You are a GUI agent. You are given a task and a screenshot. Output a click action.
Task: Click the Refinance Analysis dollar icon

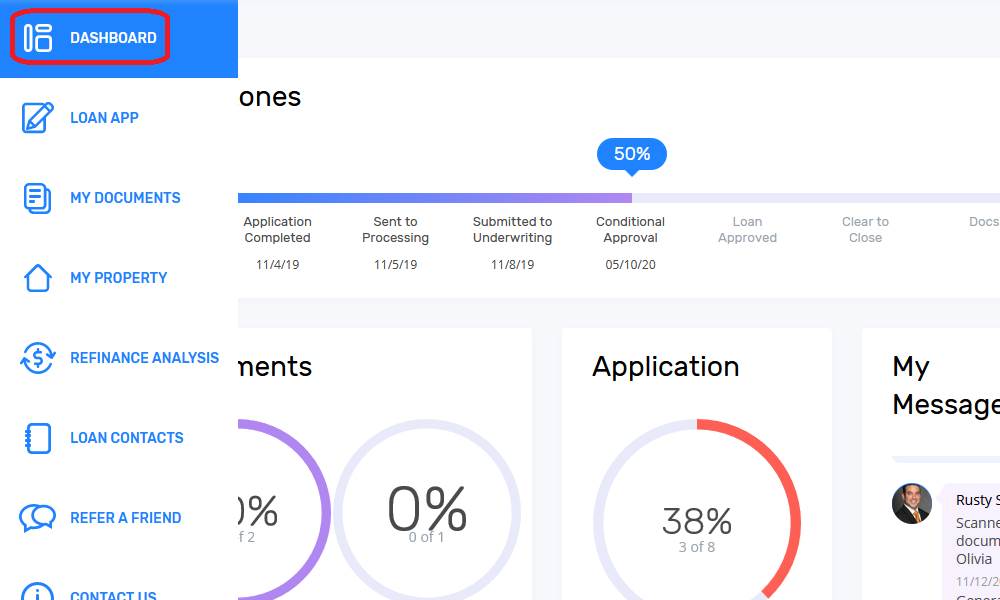[38, 358]
